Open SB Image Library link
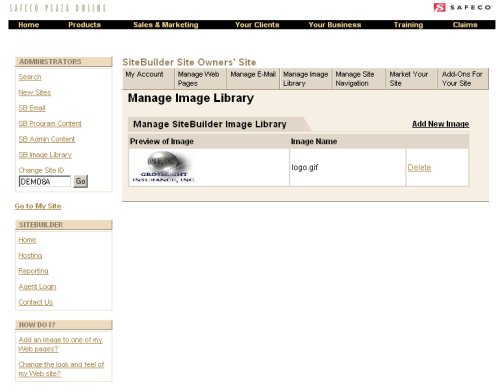The image size is (500, 391). tap(45, 155)
